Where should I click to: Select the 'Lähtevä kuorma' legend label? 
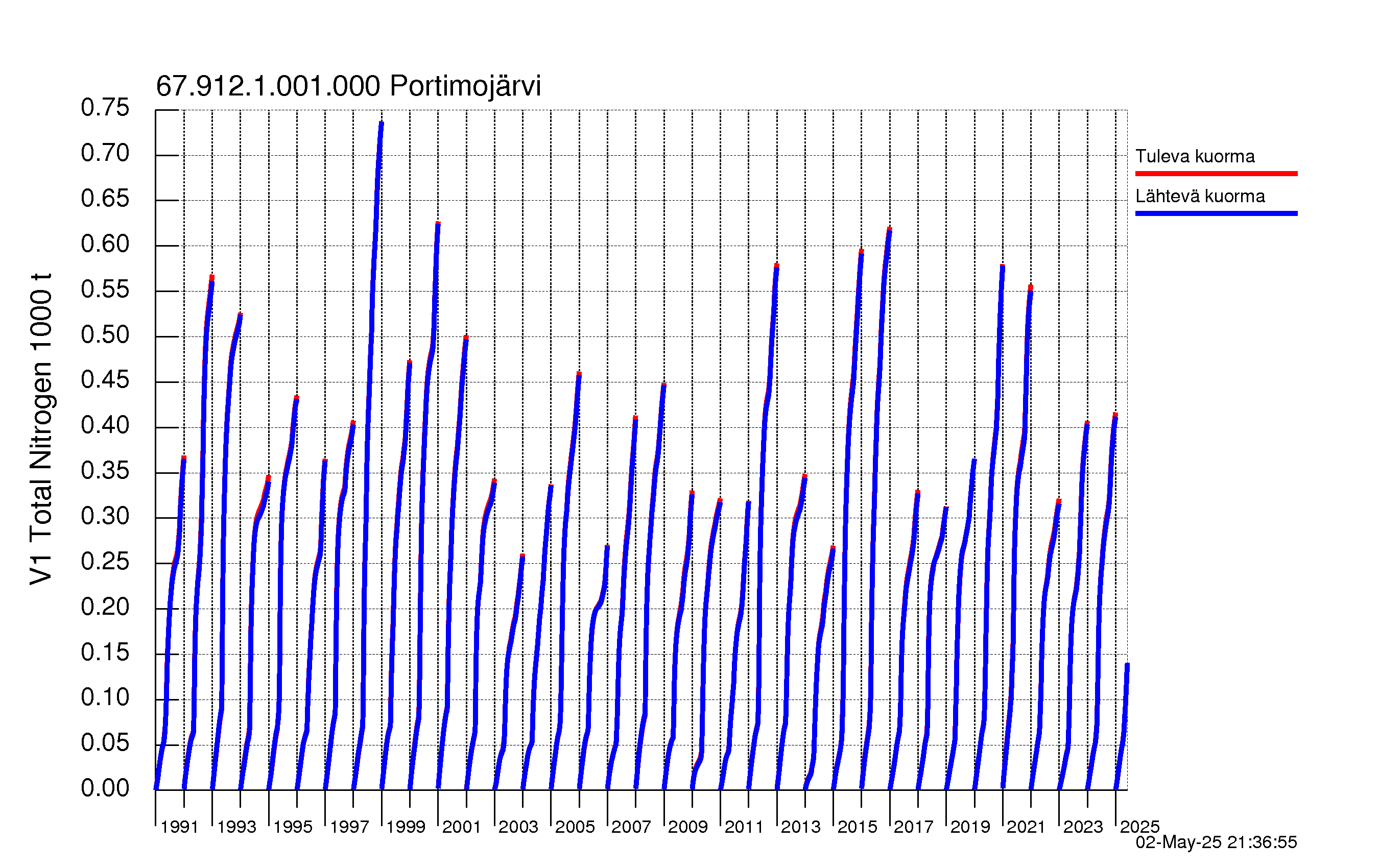coord(1200,197)
